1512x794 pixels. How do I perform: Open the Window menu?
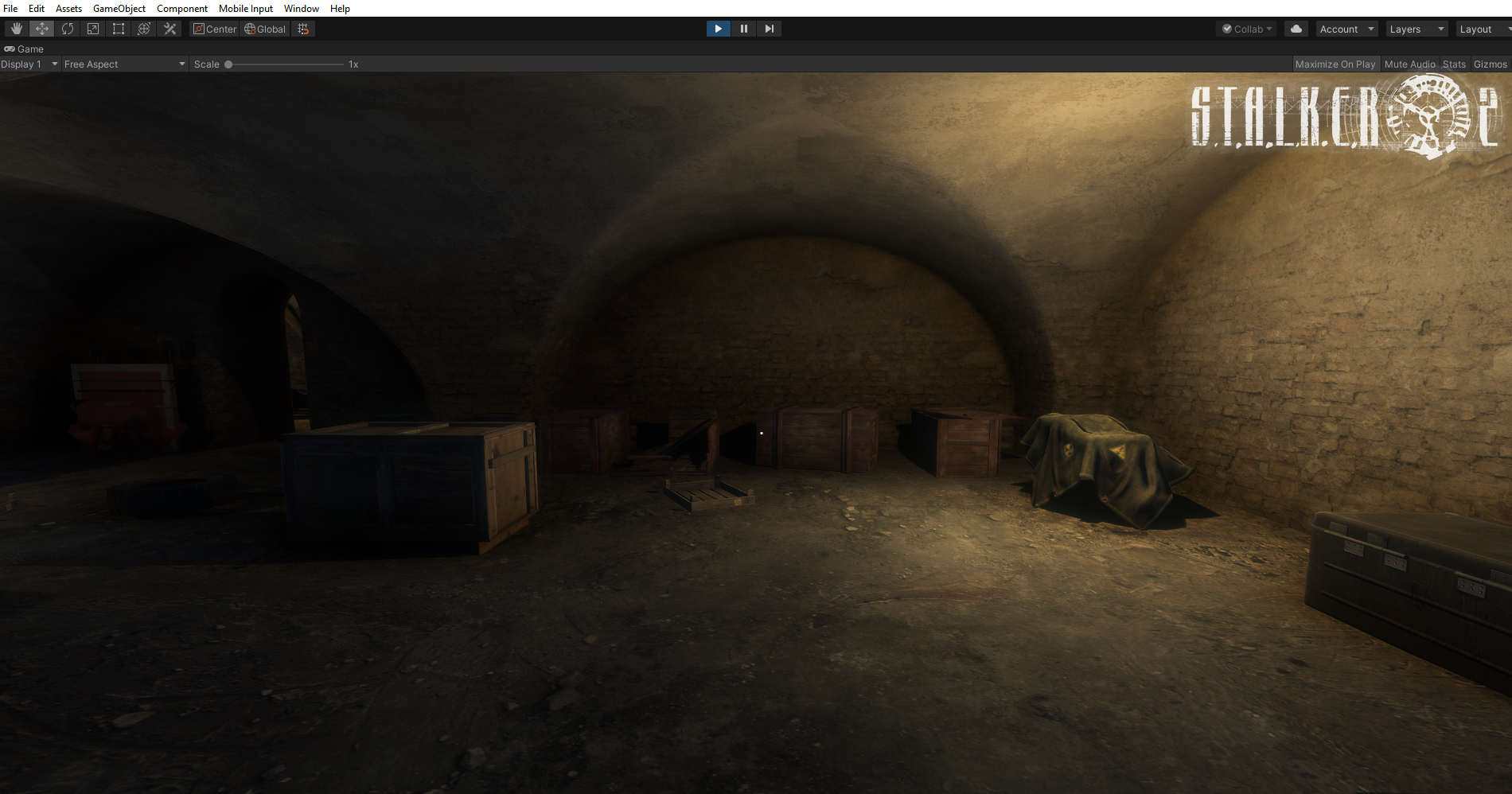[x=302, y=8]
